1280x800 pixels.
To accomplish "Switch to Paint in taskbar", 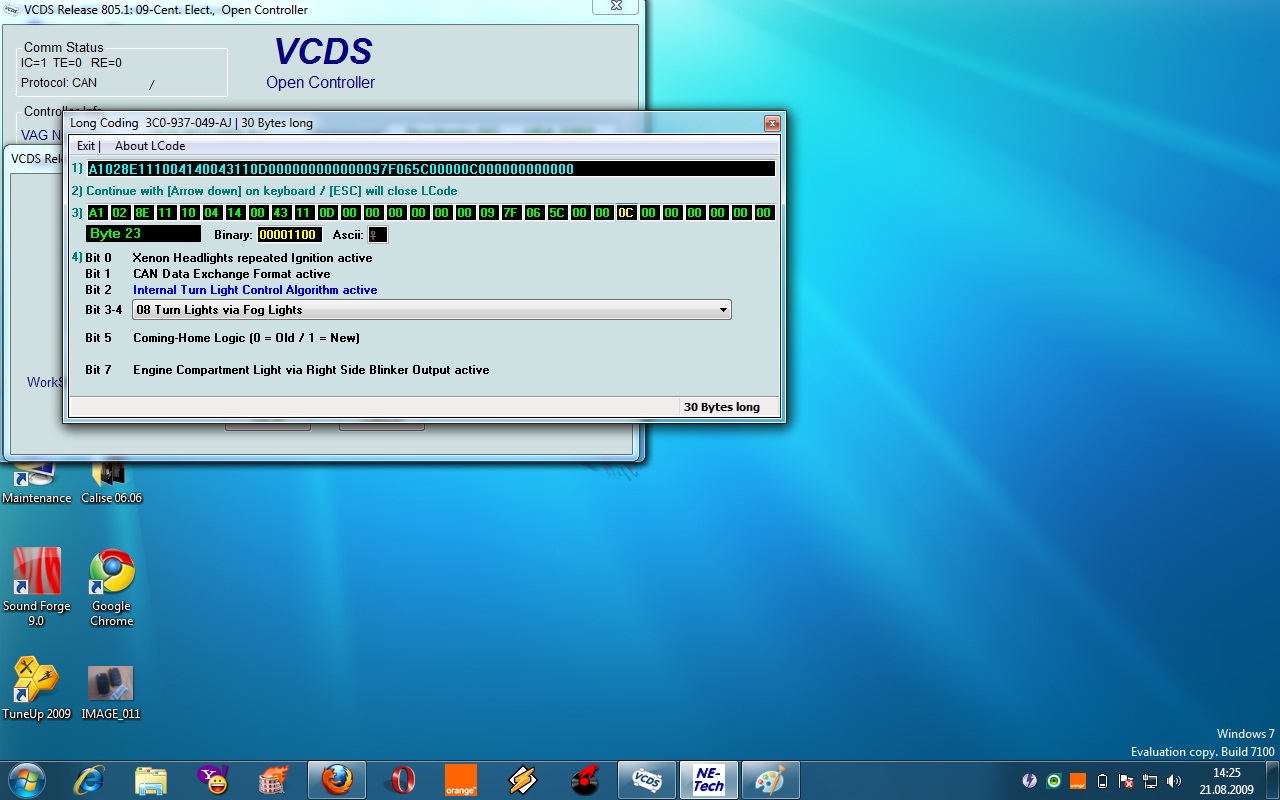I will pyautogui.click(x=770, y=780).
